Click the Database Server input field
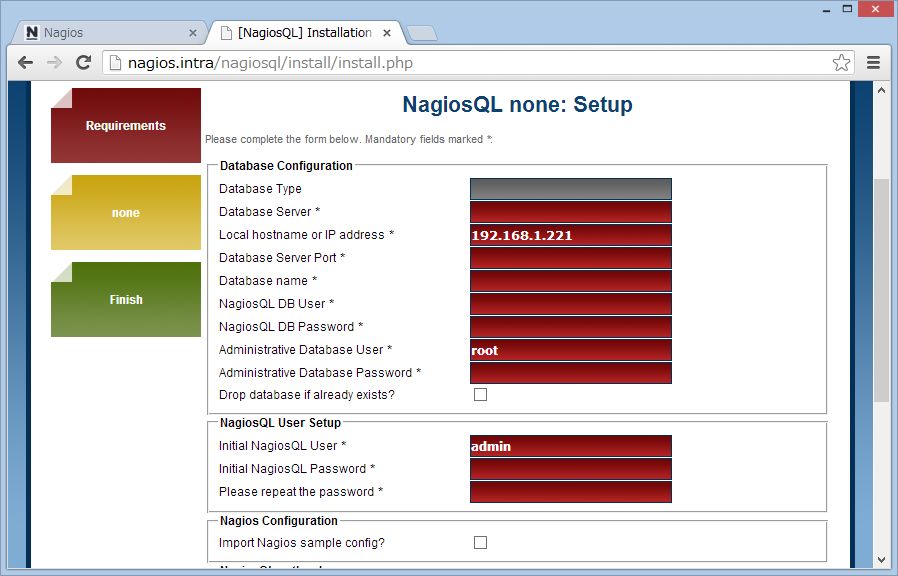The width and height of the screenshot is (898, 576). [x=571, y=212]
